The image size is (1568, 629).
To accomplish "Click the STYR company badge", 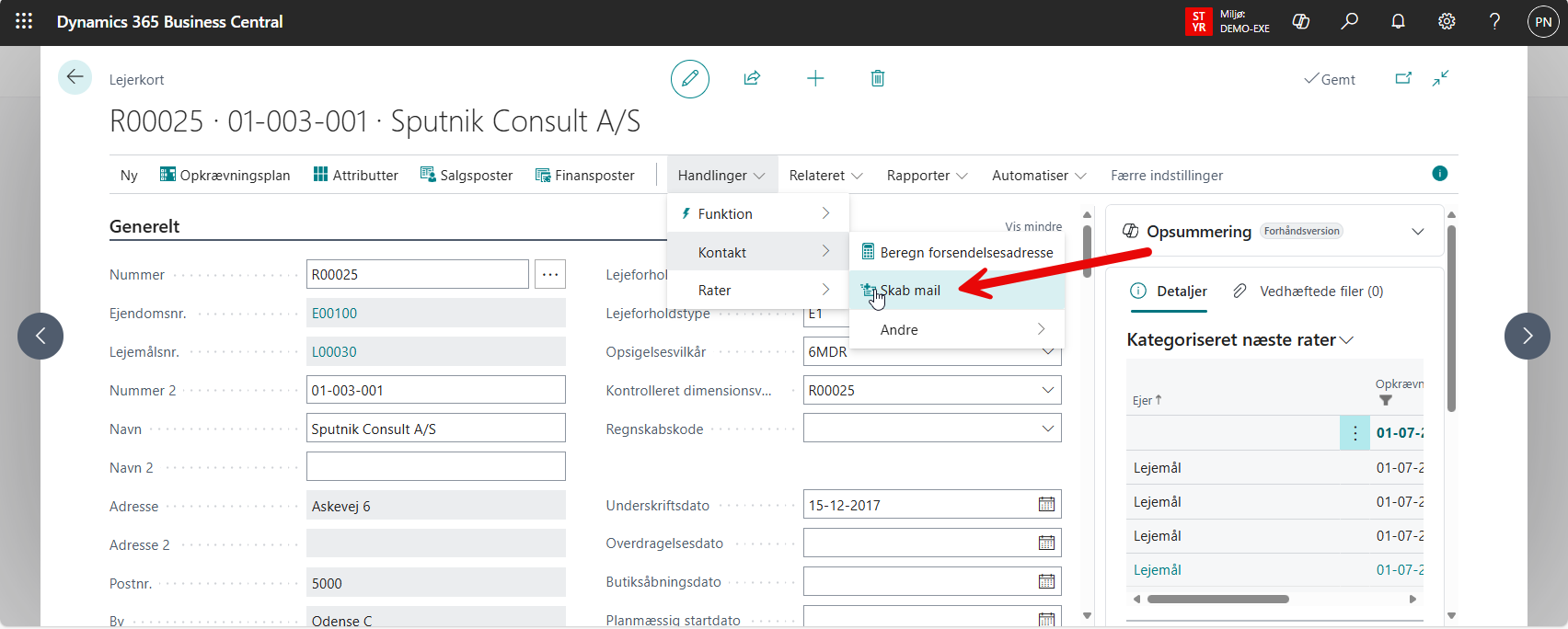I will click(1198, 22).
